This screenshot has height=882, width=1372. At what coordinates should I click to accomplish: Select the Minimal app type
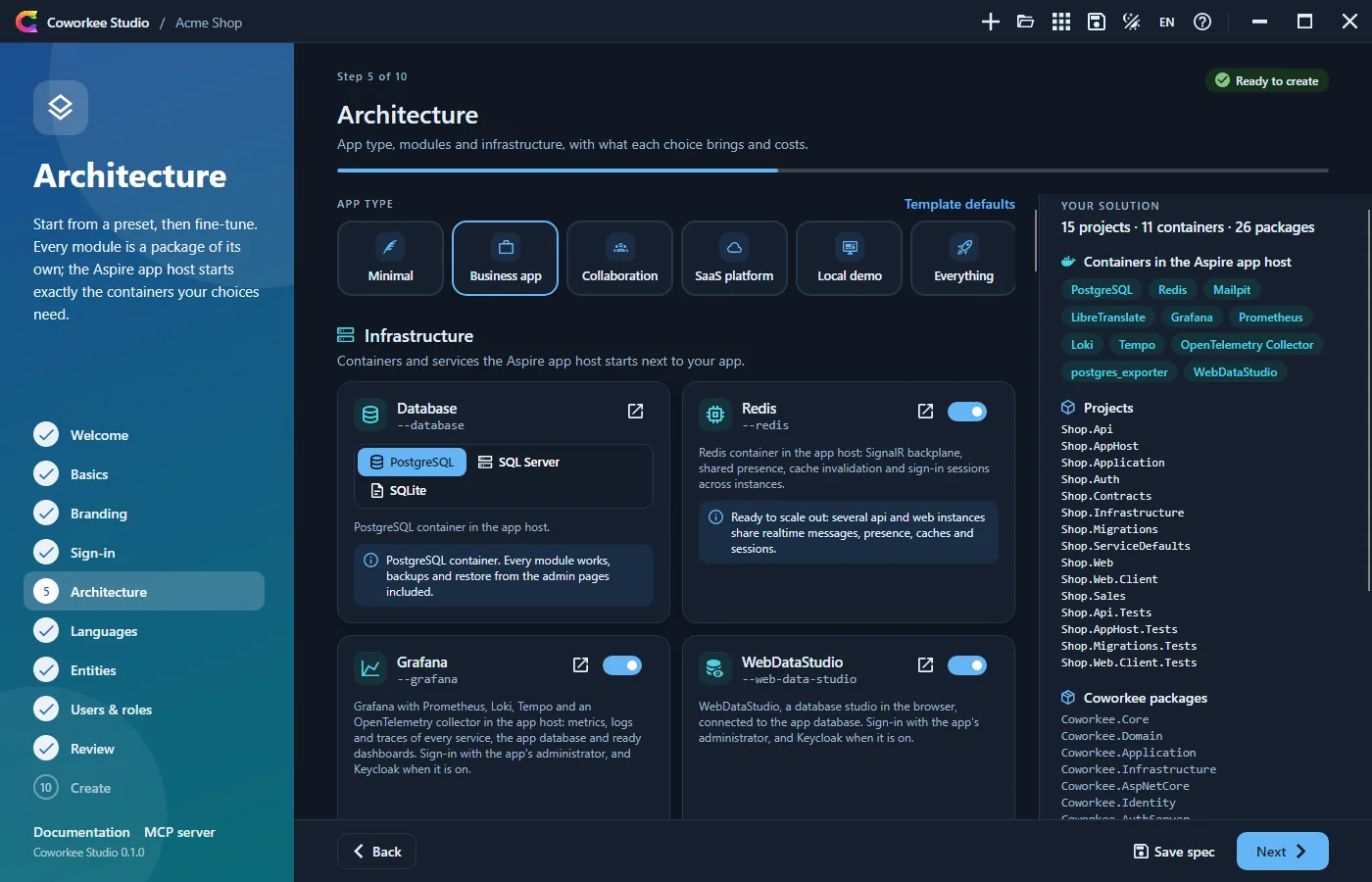pyautogui.click(x=390, y=259)
